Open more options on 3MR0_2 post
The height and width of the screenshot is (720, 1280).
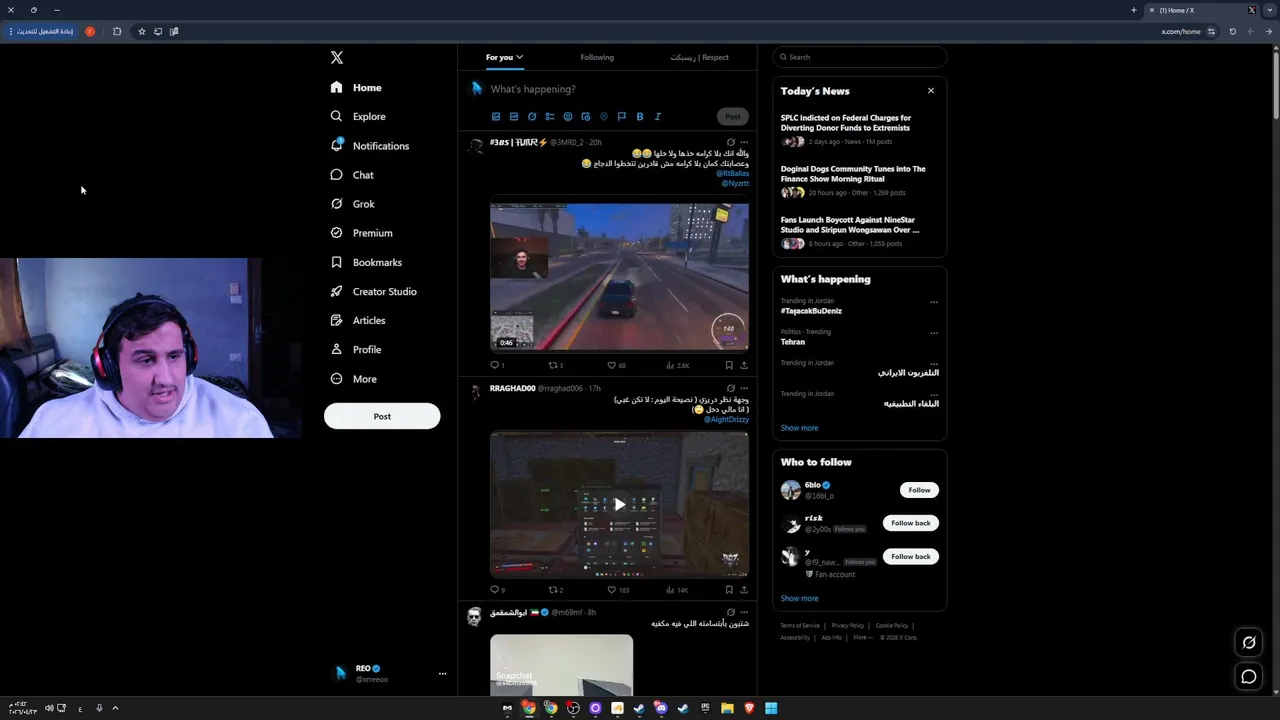click(744, 142)
